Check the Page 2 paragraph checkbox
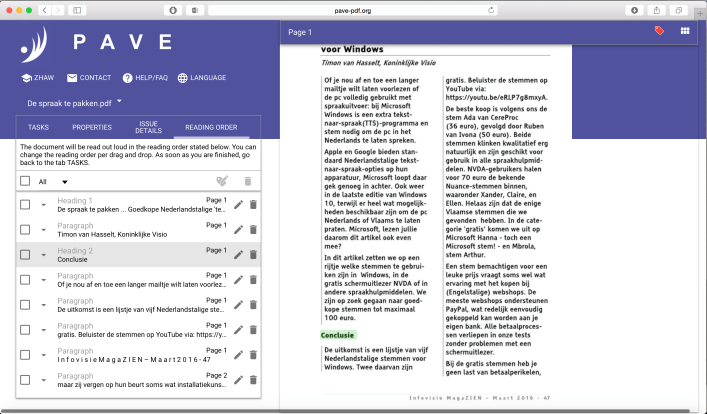The width and height of the screenshot is (707, 414). pyautogui.click(x=25, y=380)
